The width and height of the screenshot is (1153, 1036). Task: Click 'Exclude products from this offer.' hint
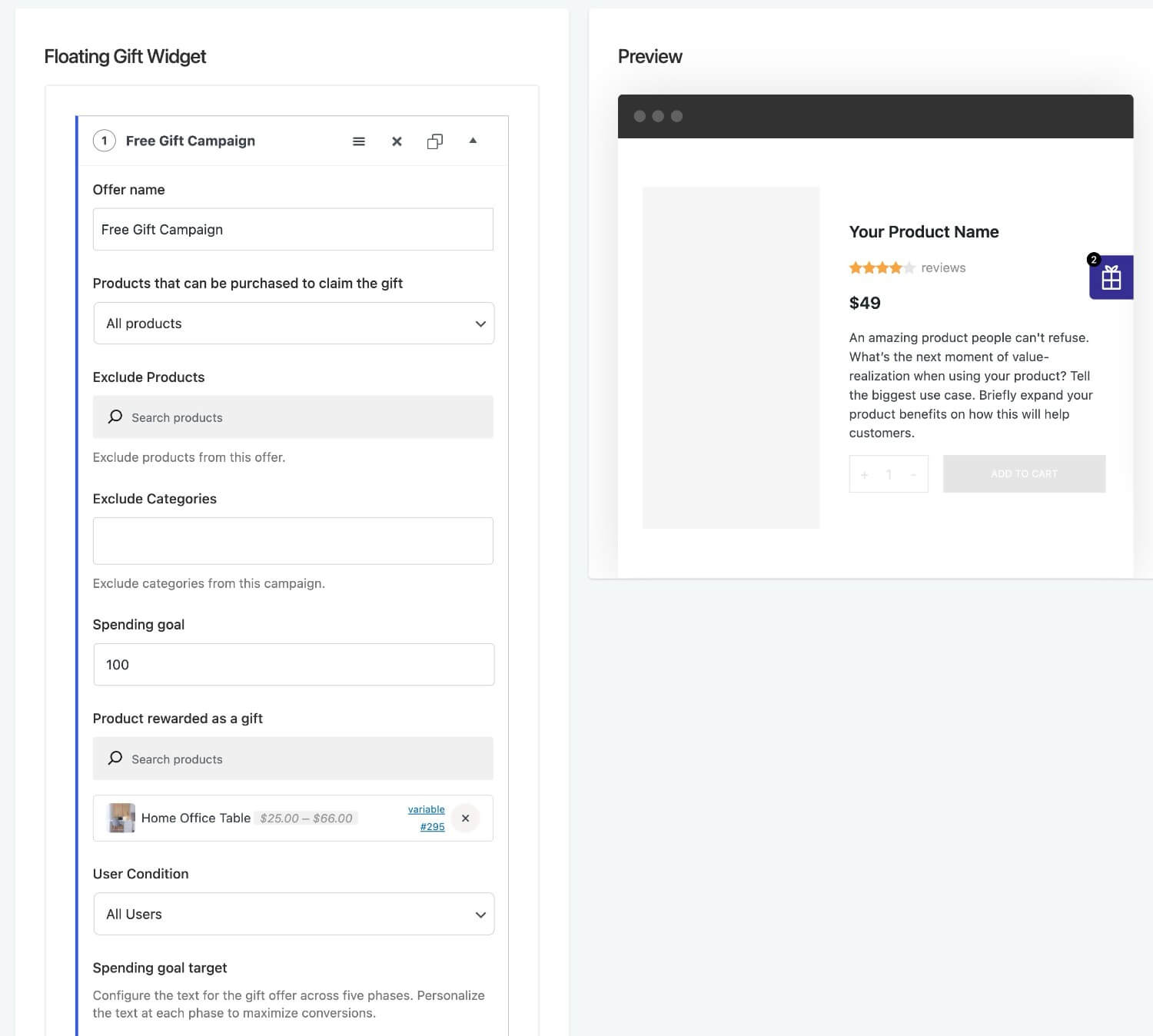[x=189, y=457]
